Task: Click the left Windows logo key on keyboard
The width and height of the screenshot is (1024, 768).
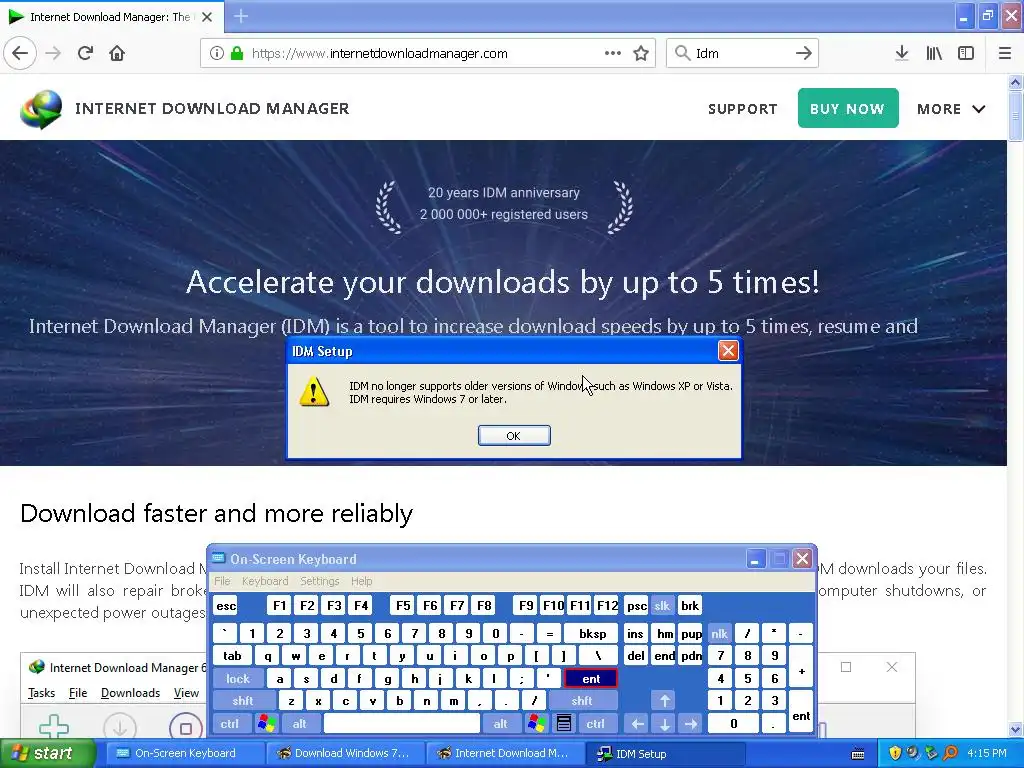Action: [x=266, y=724]
